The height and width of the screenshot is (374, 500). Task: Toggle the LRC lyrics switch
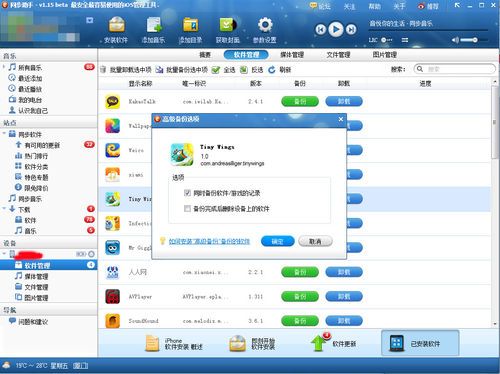click(387, 40)
